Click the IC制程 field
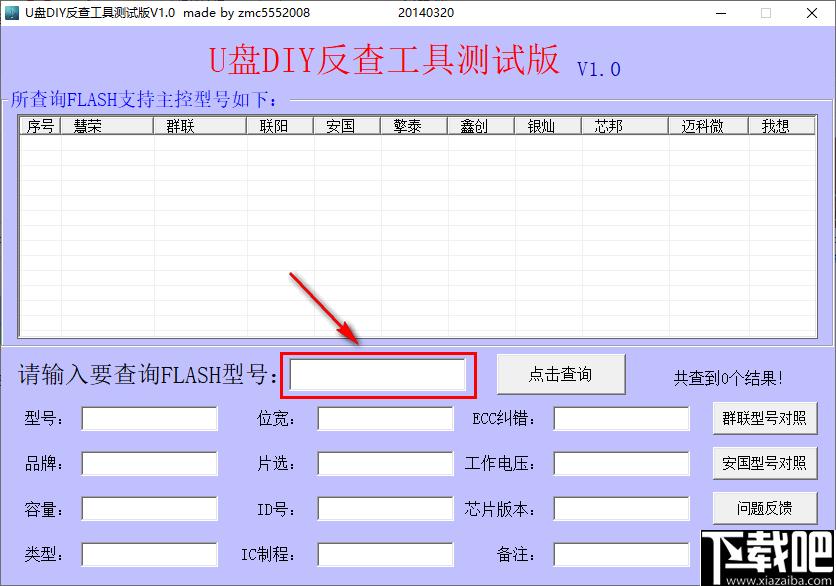836x586 pixels. (385, 555)
